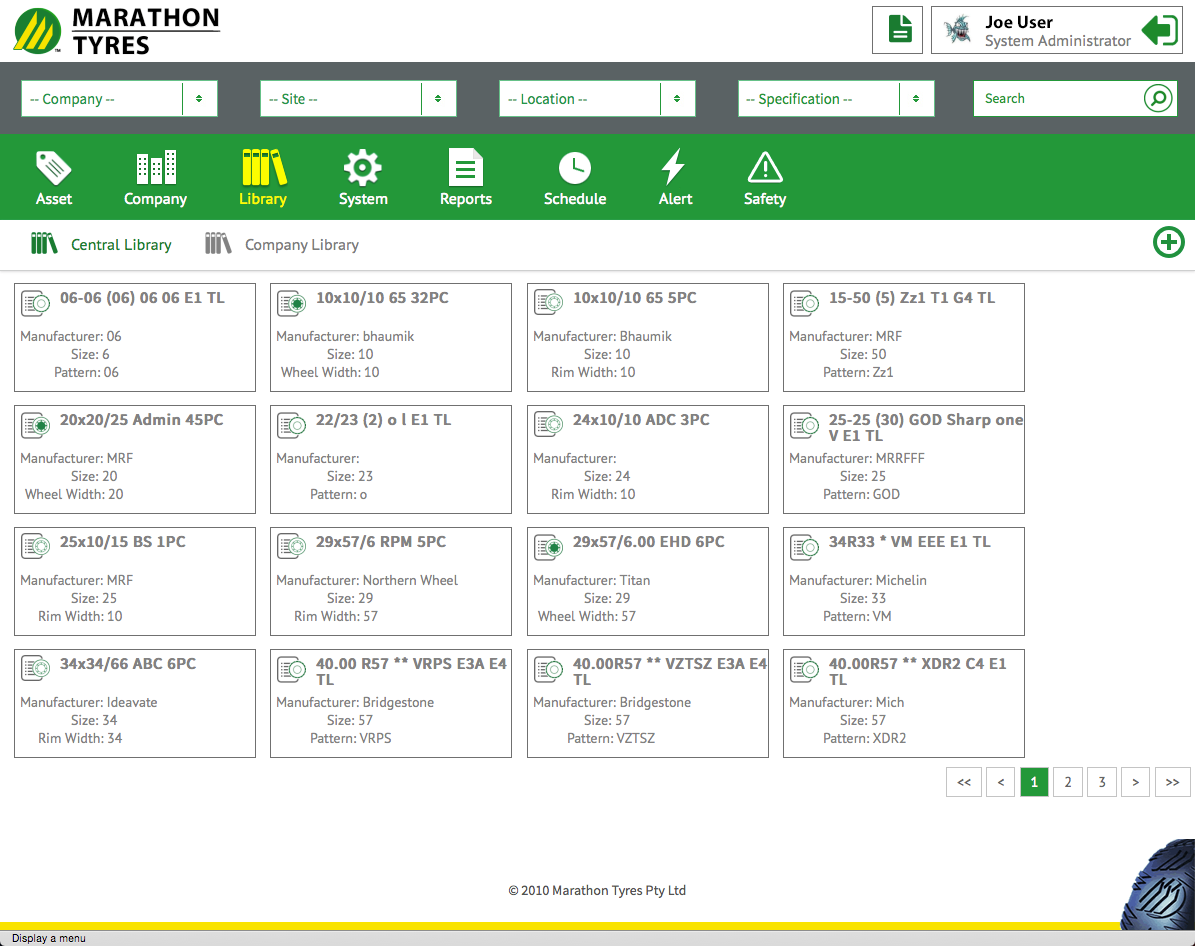Go to page 2 of results
The image size is (1195, 946).
[1068, 782]
